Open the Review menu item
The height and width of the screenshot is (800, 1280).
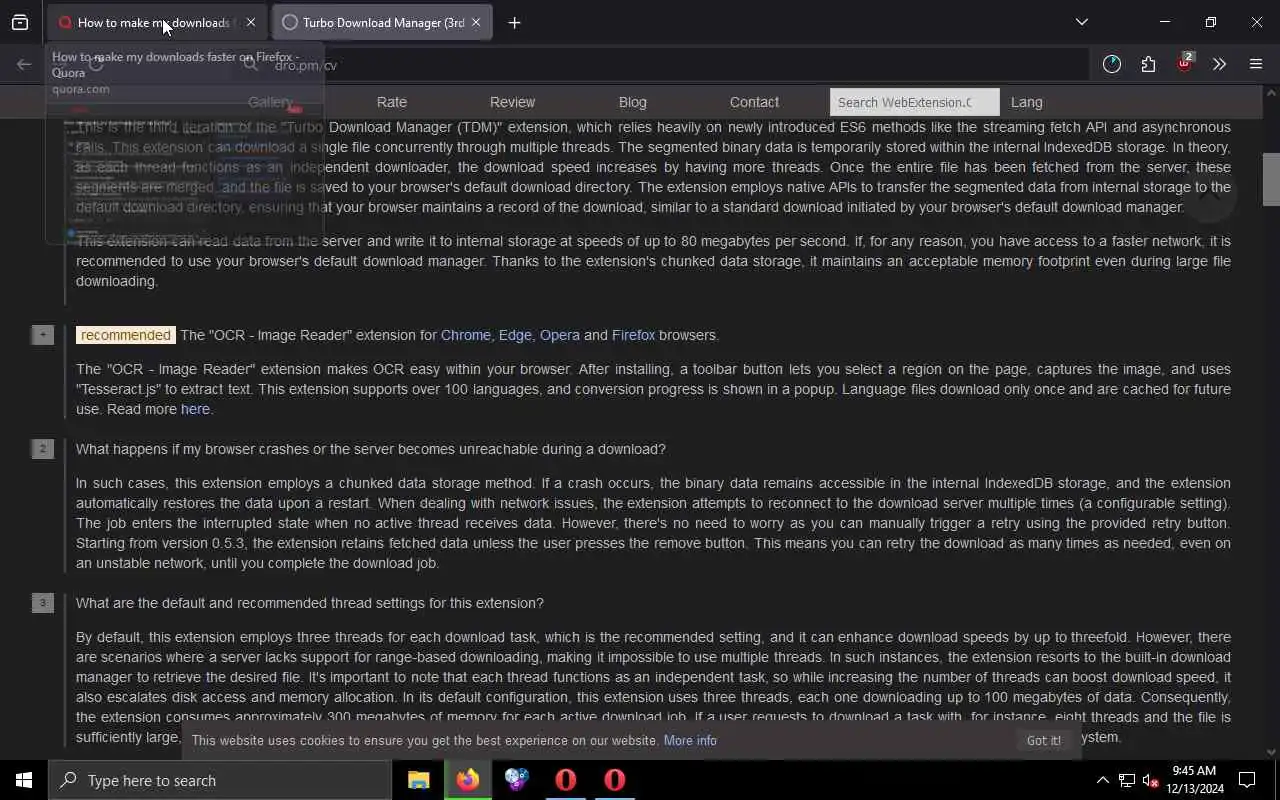tap(512, 102)
